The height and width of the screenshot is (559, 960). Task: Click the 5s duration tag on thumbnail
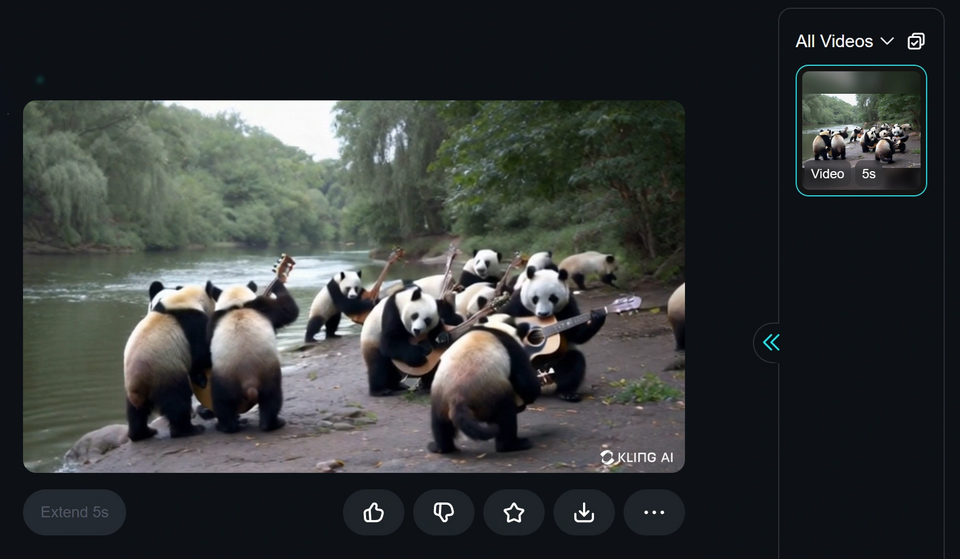(868, 174)
